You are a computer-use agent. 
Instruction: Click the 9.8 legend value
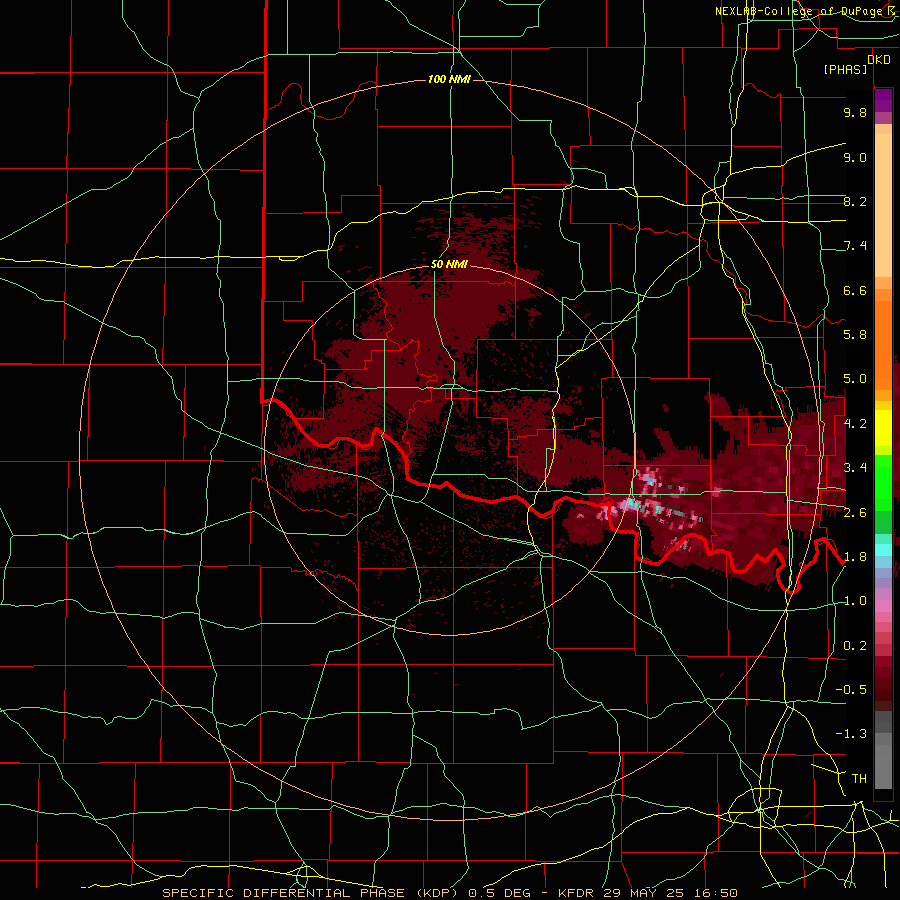[x=855, y=113]
